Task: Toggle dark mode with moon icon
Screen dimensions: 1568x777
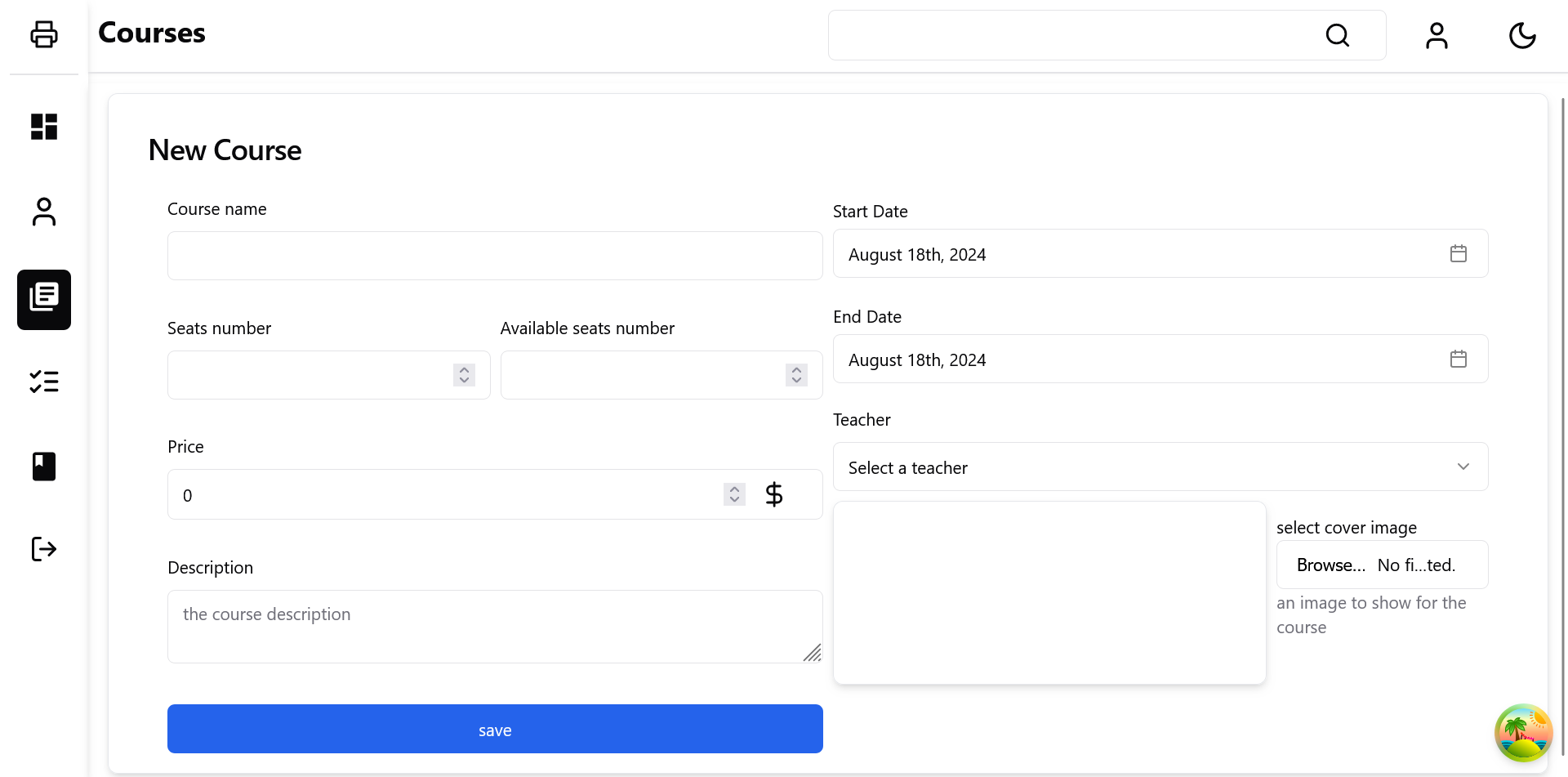Action: click(x=1522, y=35)
